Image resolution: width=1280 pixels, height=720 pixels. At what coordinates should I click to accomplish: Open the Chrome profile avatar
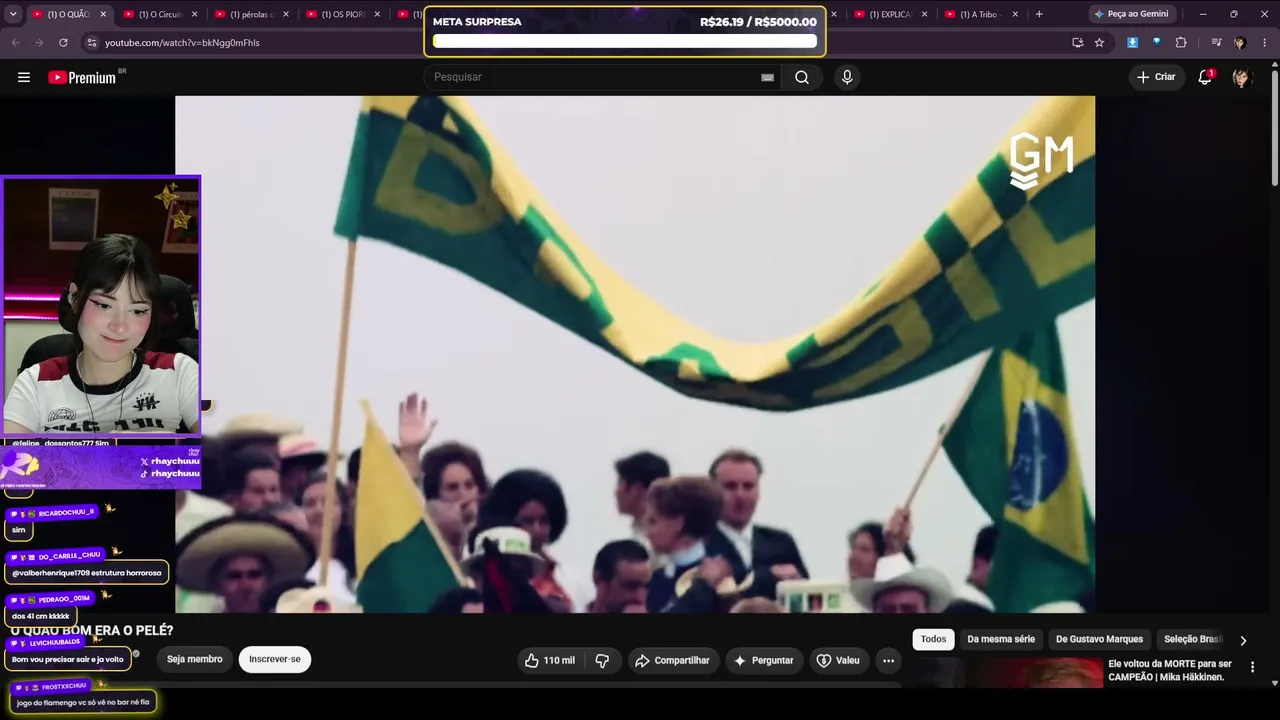click(1240, 43)
